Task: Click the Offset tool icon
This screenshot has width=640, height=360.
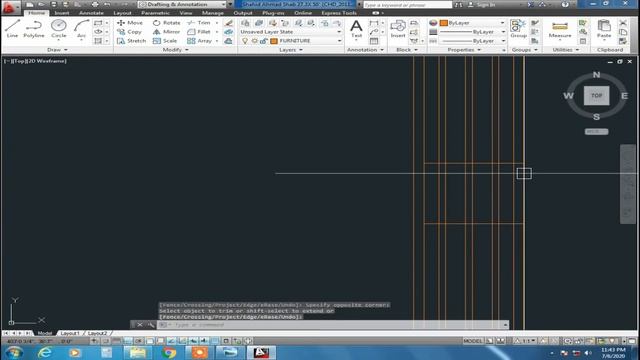Action: (x=229, y=41)
